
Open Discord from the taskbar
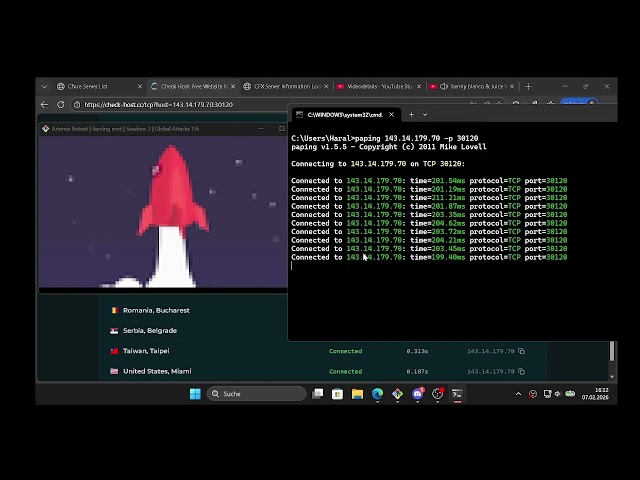(417, 394)
